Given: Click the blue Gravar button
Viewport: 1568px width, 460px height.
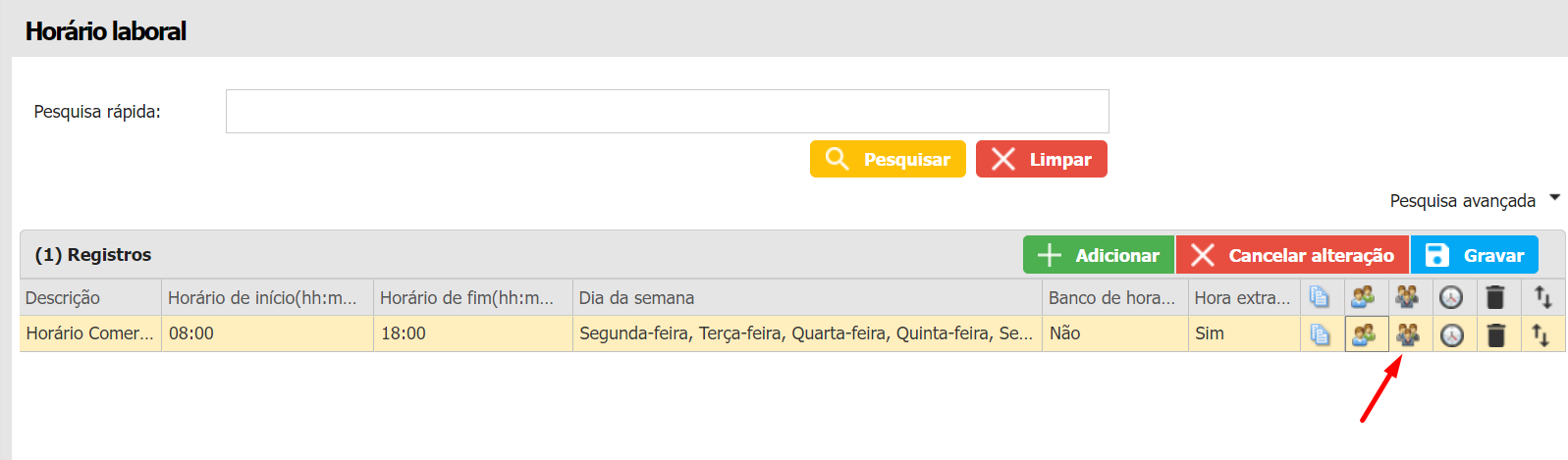Looking at the screenshot, I should 1475,255.
